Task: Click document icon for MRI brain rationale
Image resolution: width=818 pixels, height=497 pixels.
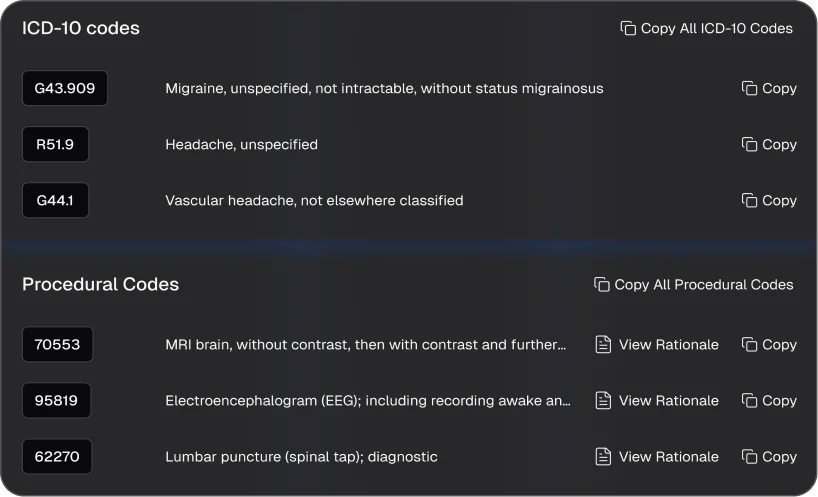Action: click(x=603, y=344)
